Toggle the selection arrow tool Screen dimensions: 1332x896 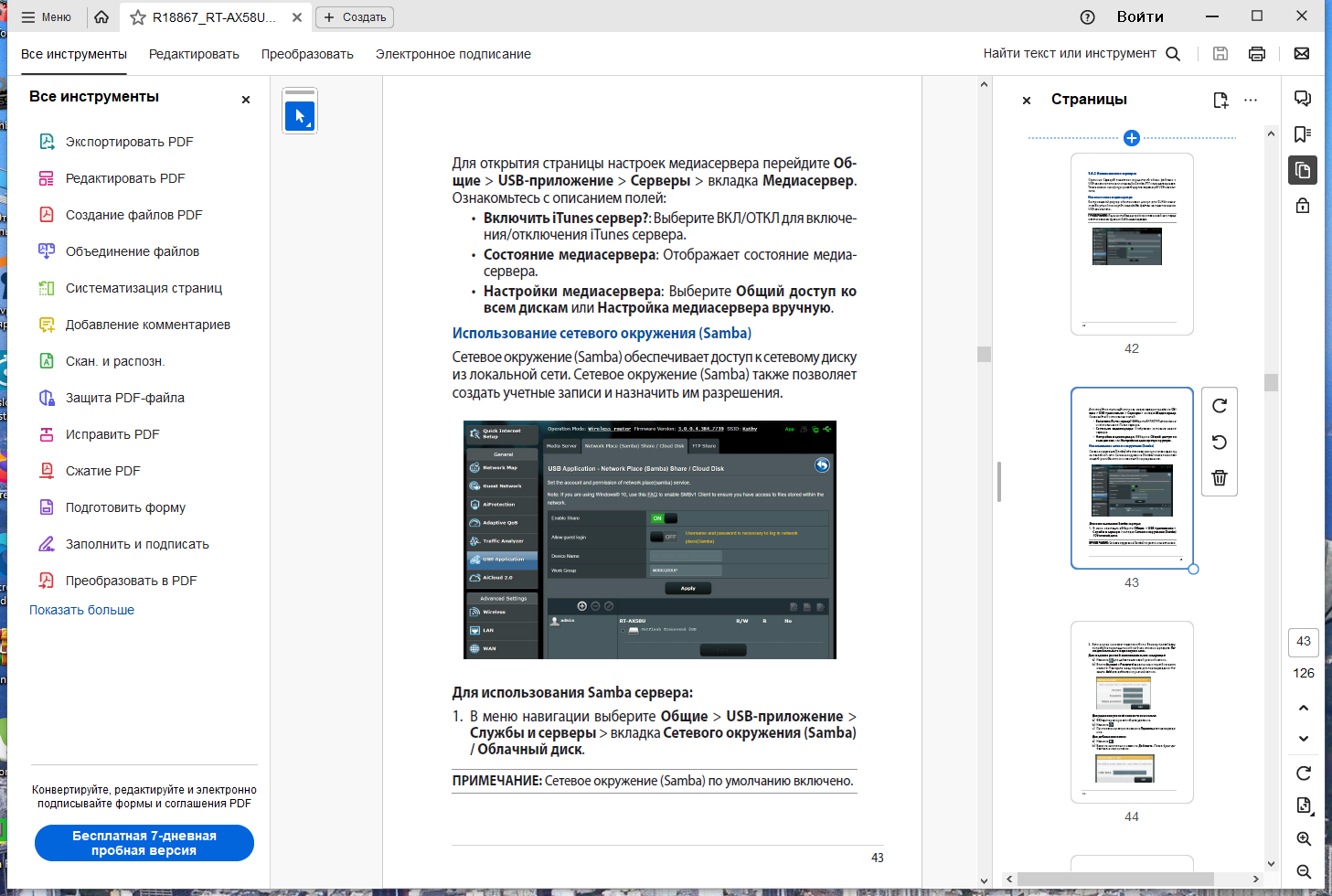coord(300,116)
